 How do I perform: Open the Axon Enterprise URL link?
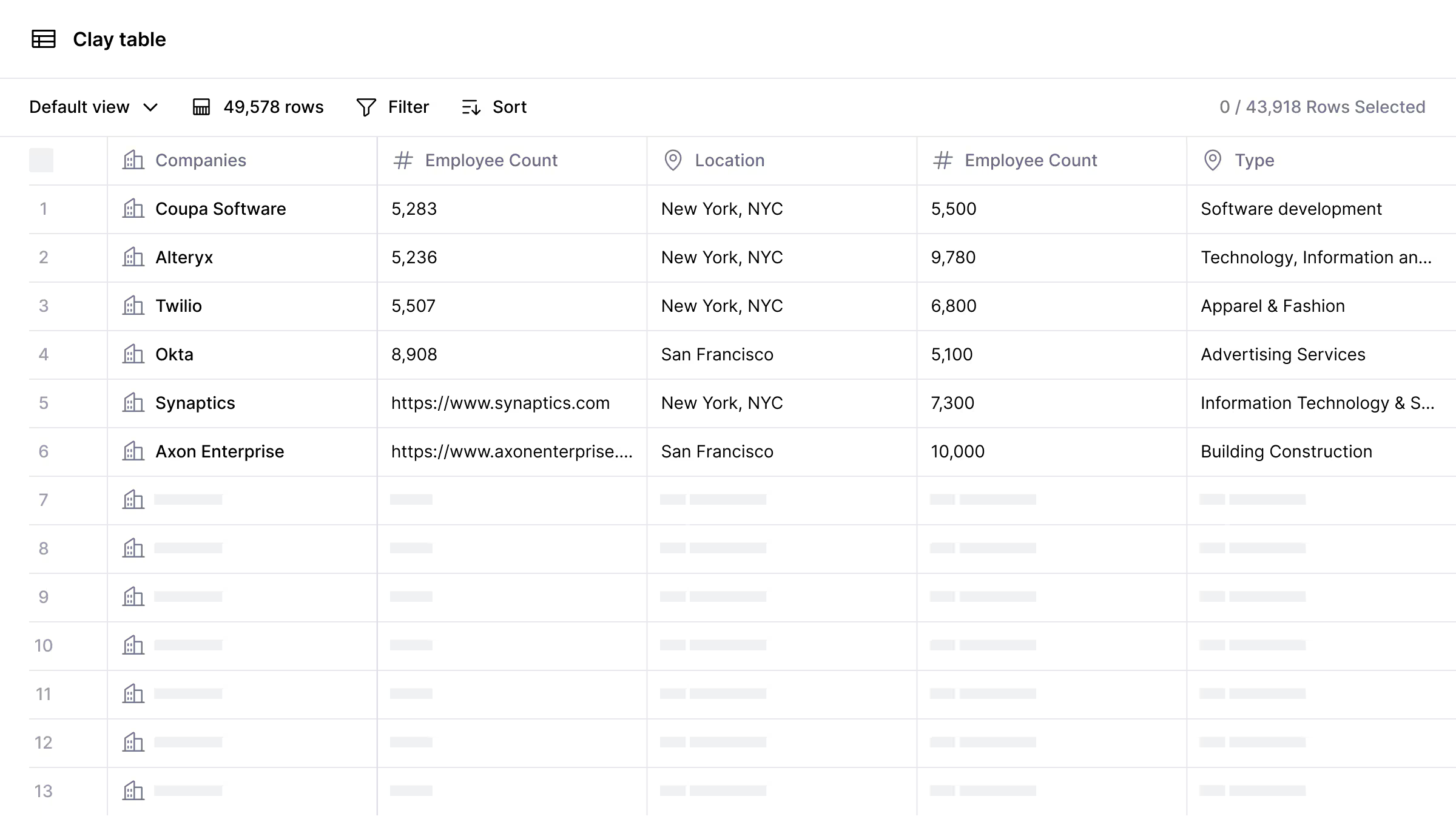coord(511,452)
